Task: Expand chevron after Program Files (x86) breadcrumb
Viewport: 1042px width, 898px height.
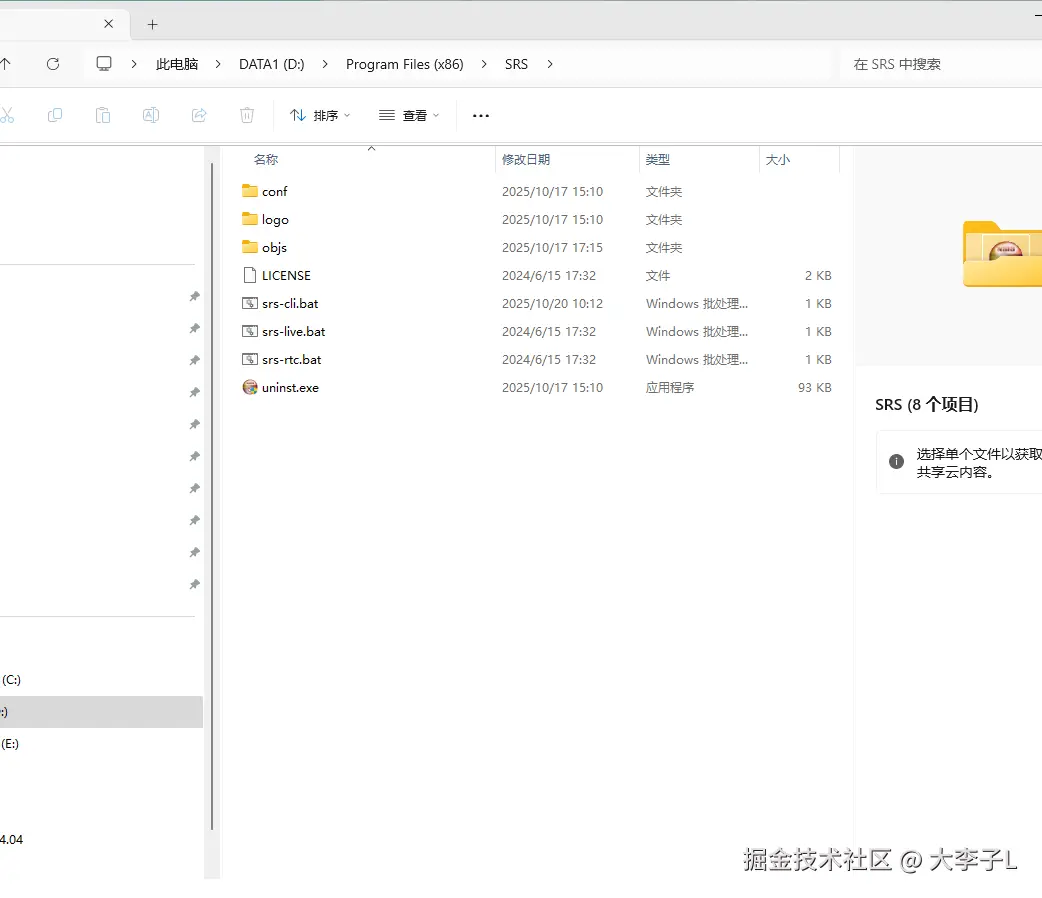Action: [x=484, y=64]
